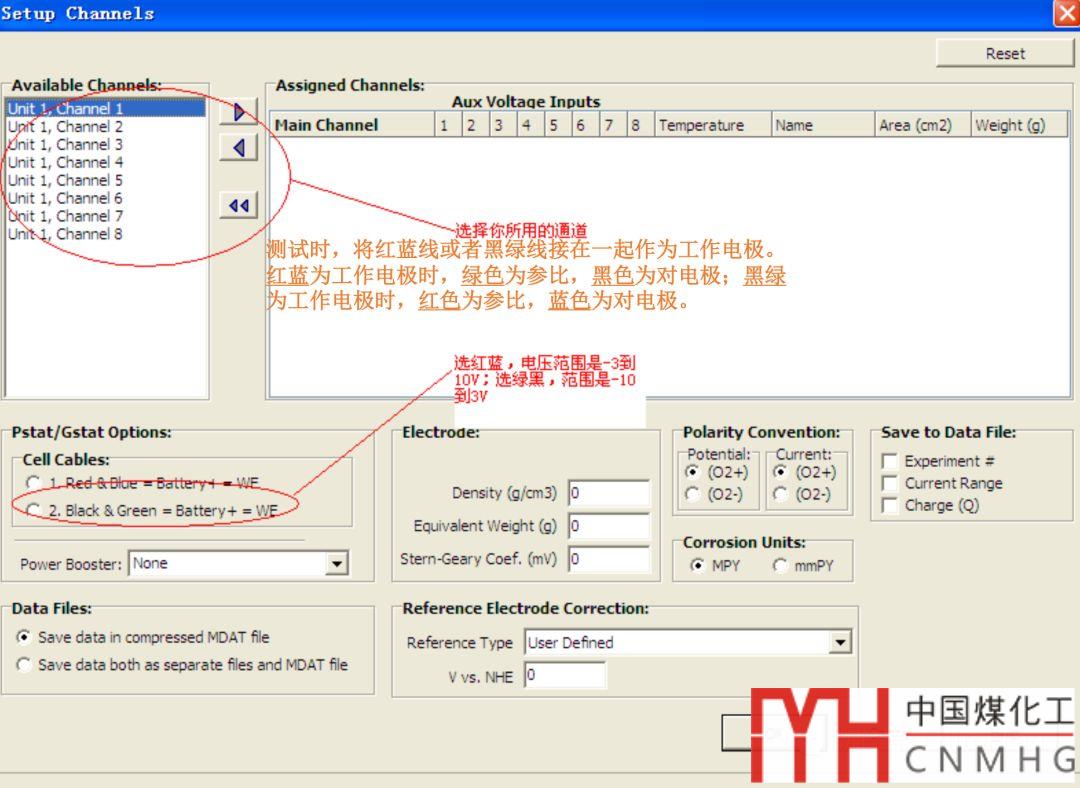Viewport: 1080px width, 788px height.
Task: Enable the Experiment # checkbox
Action: 889,462
